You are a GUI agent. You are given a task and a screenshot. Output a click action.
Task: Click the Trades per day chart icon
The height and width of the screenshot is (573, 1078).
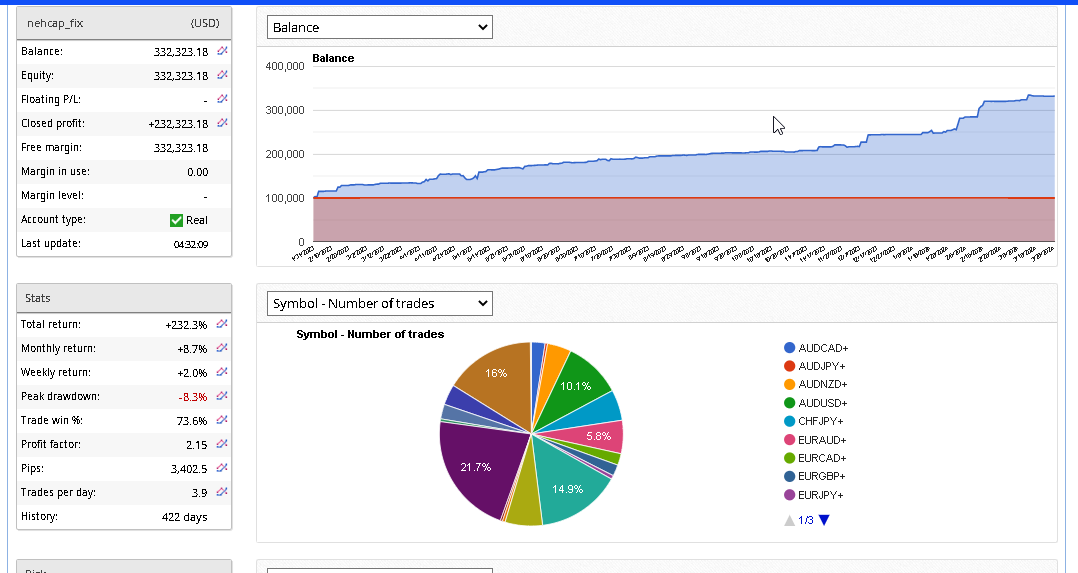pyautogui.click(x=222, y=492)
